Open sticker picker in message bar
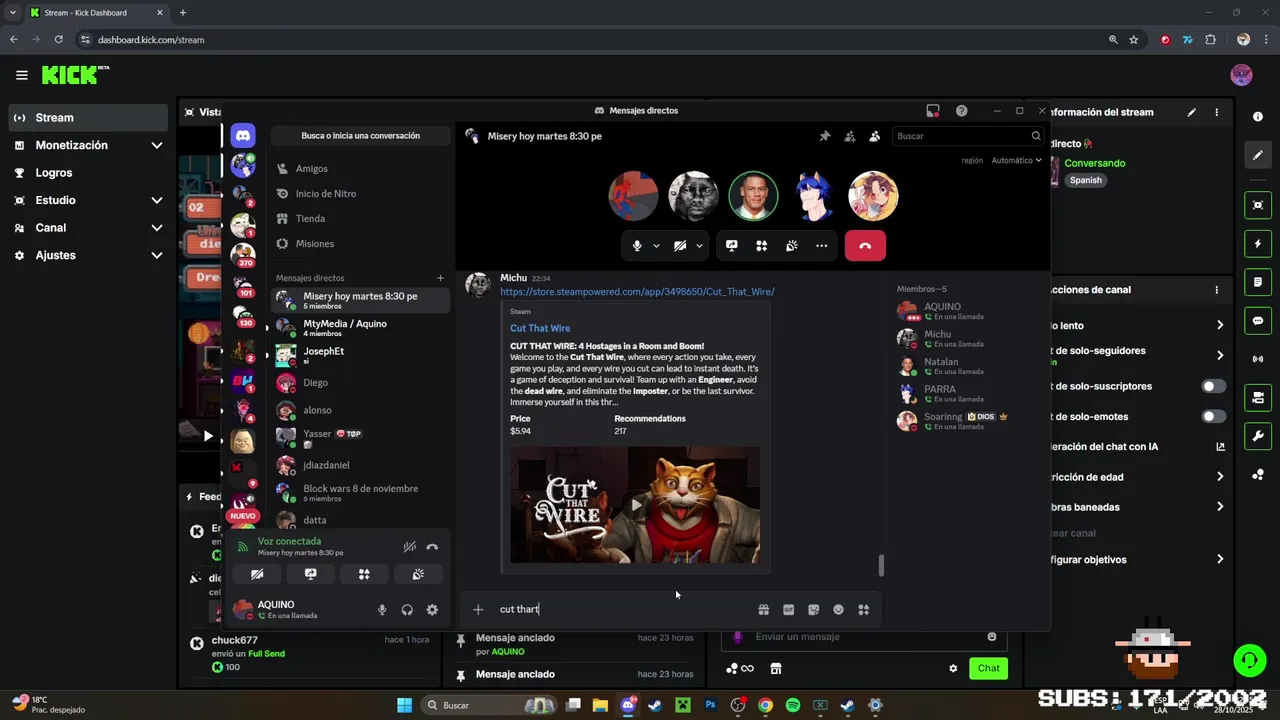Screen dimensions: 1280x720 [813, 610]
